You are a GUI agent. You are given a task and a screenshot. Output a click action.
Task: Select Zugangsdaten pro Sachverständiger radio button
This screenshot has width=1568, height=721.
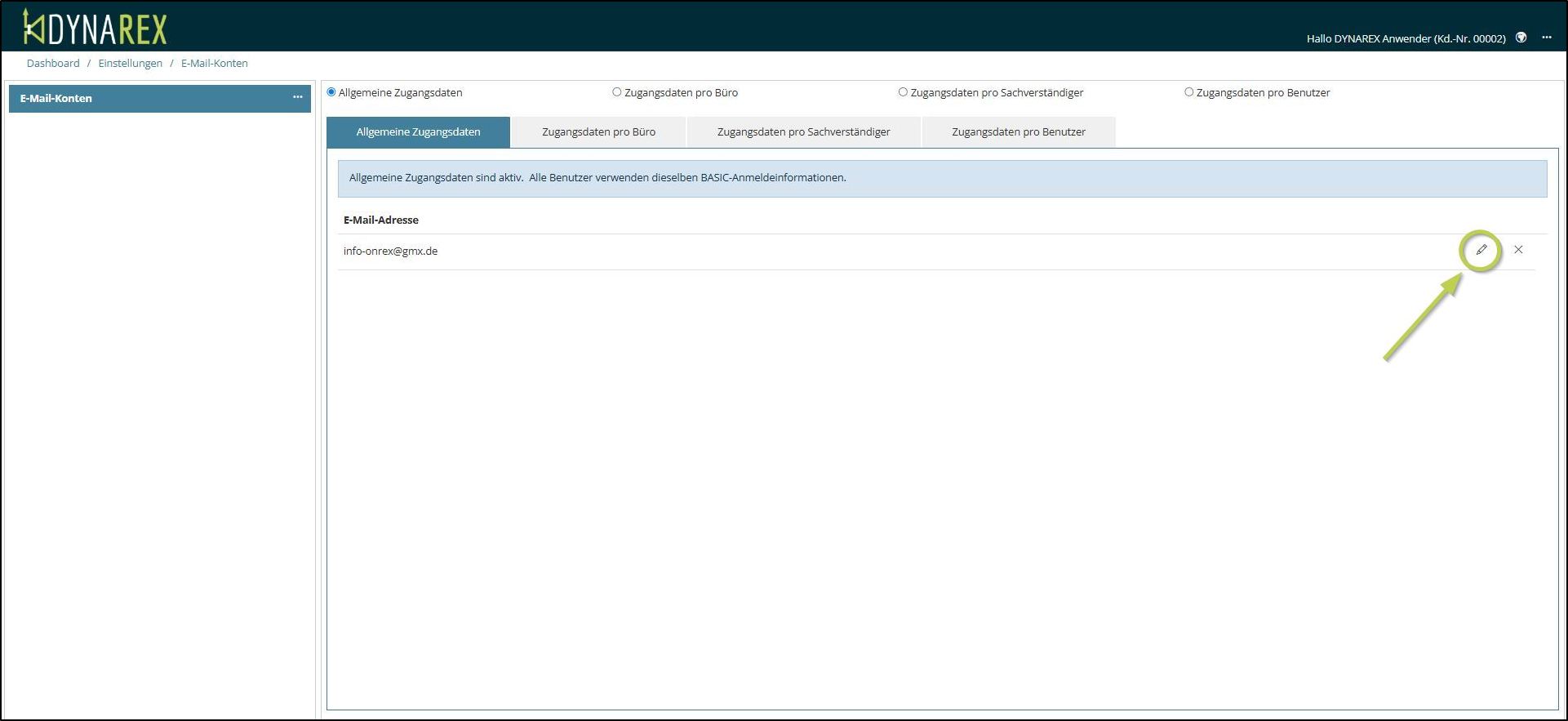[x=903, y=92]
